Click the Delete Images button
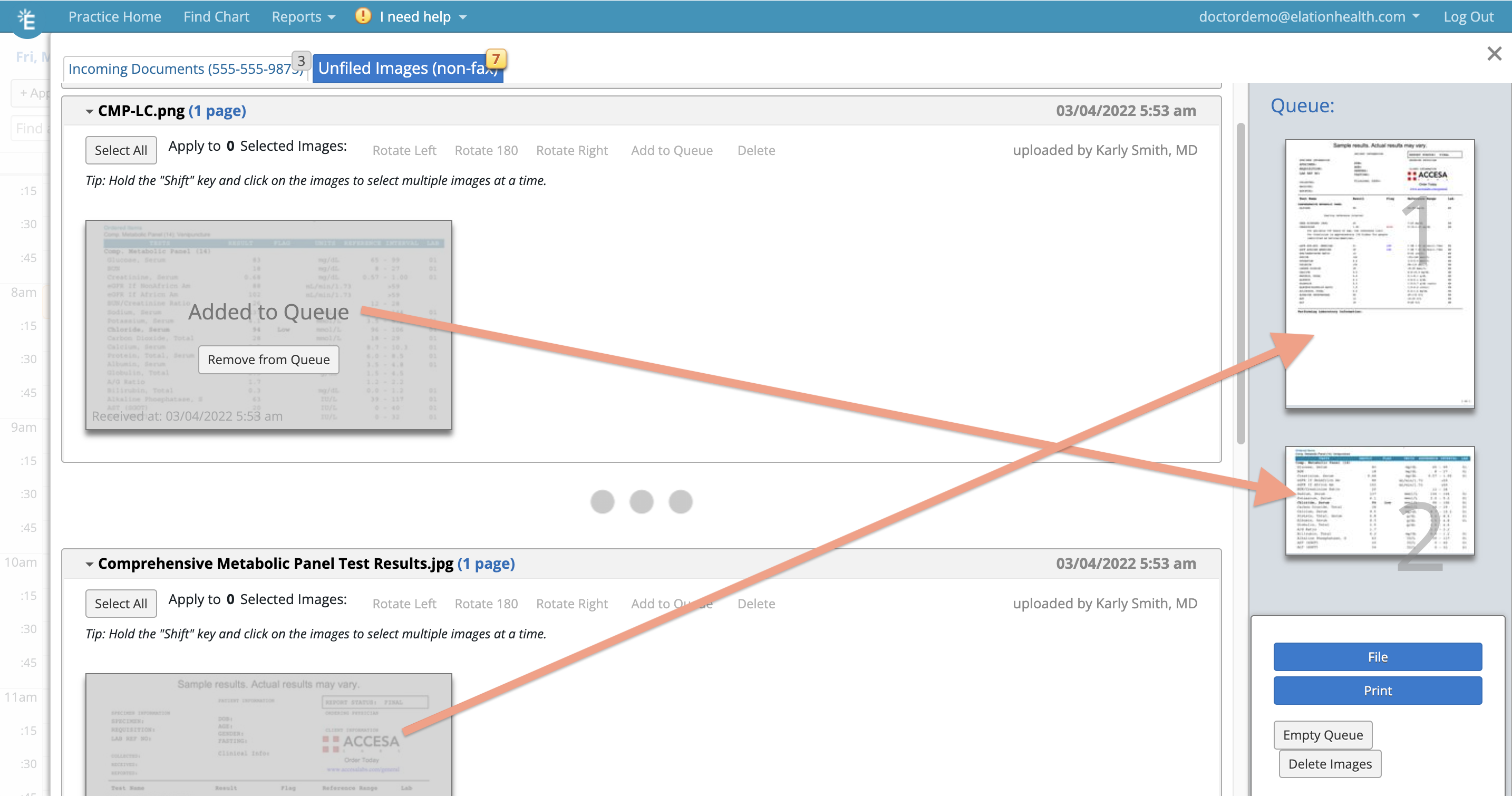Screen dimensions: 1512x796 tap(1329, 764)
